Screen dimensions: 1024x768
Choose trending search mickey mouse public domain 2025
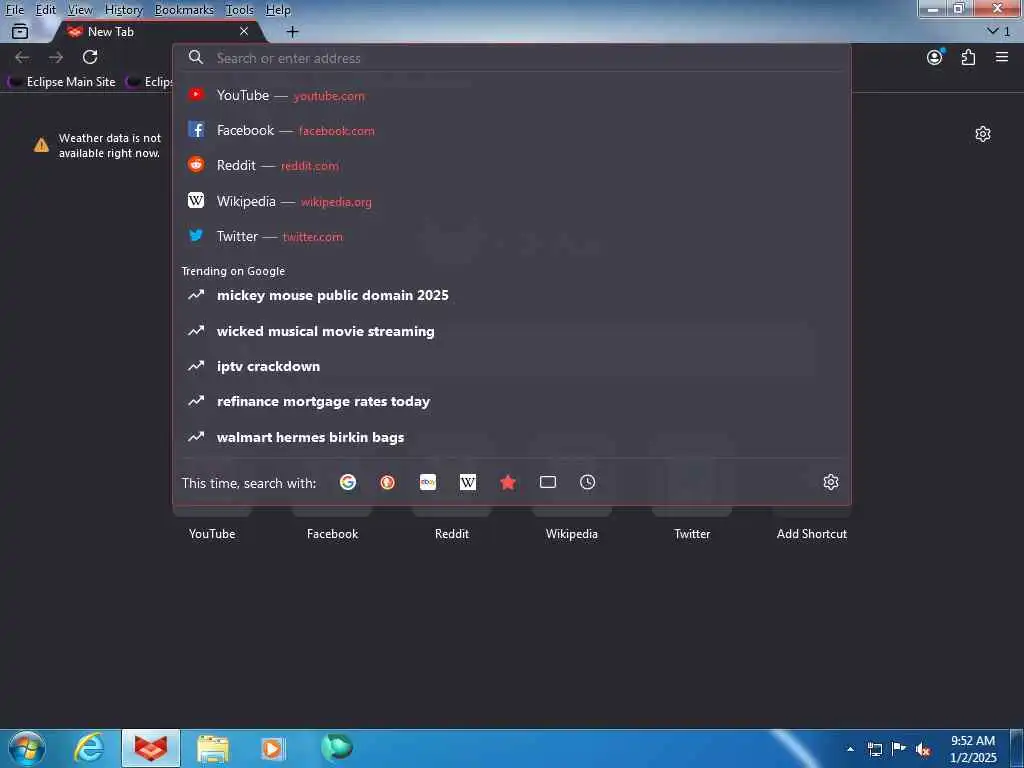click(512, 295)
